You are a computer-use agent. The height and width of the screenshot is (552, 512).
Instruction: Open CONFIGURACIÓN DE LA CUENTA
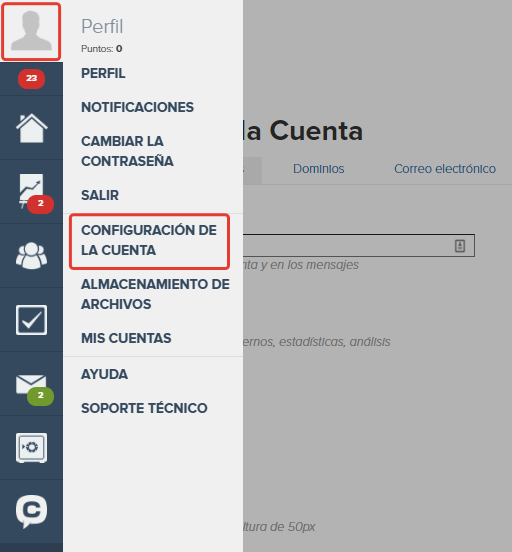pyautogui.click(x=149, y=240)
